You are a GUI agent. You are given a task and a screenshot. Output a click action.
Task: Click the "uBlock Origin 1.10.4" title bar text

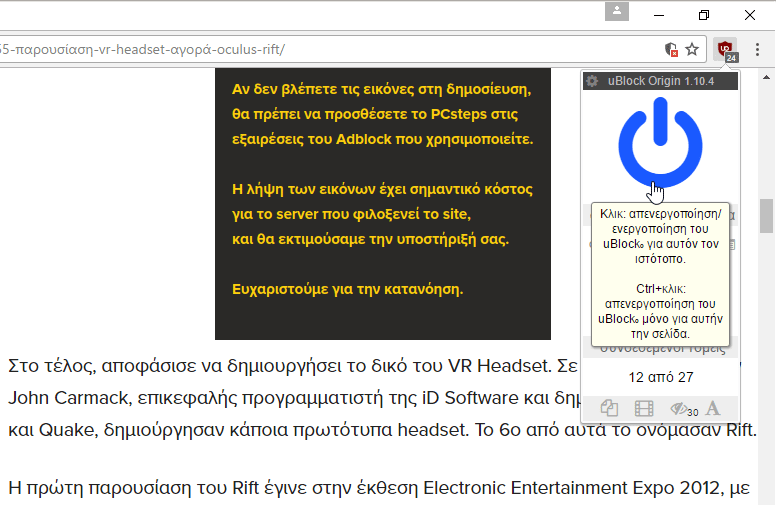(x=661, y=81)
